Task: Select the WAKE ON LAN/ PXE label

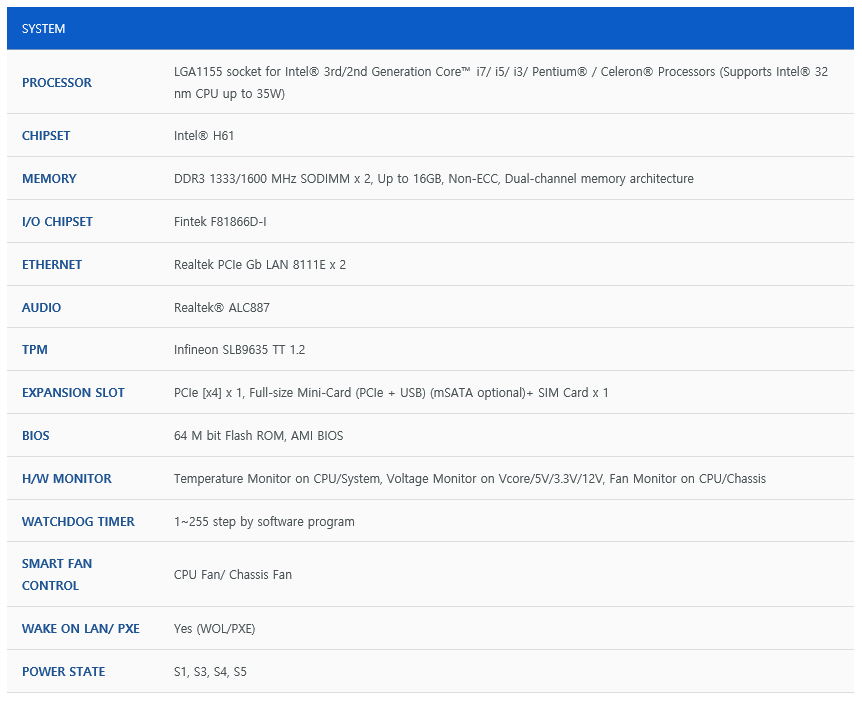Action: (x=81, y=629)
